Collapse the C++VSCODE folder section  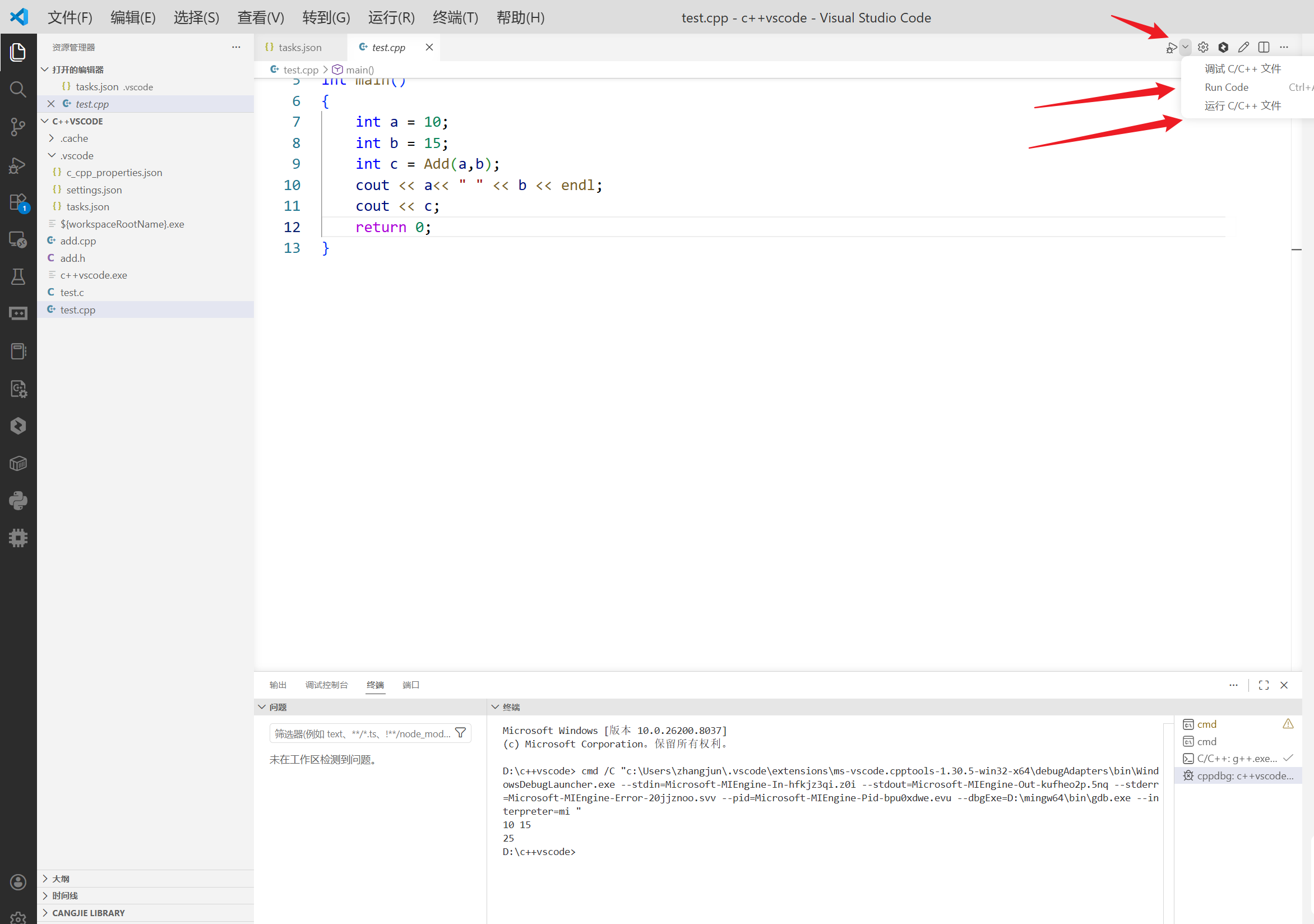[45, 121]
